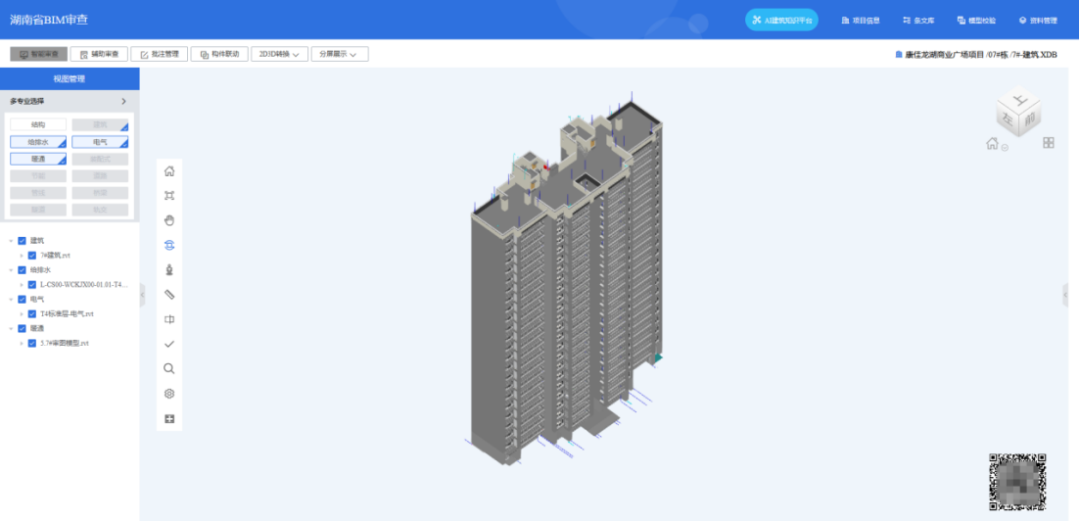The width and height of the screenshot is (1080, 522).
Task: Open the 2D3D转换 dropdown
Action: [x=280, y=54]
